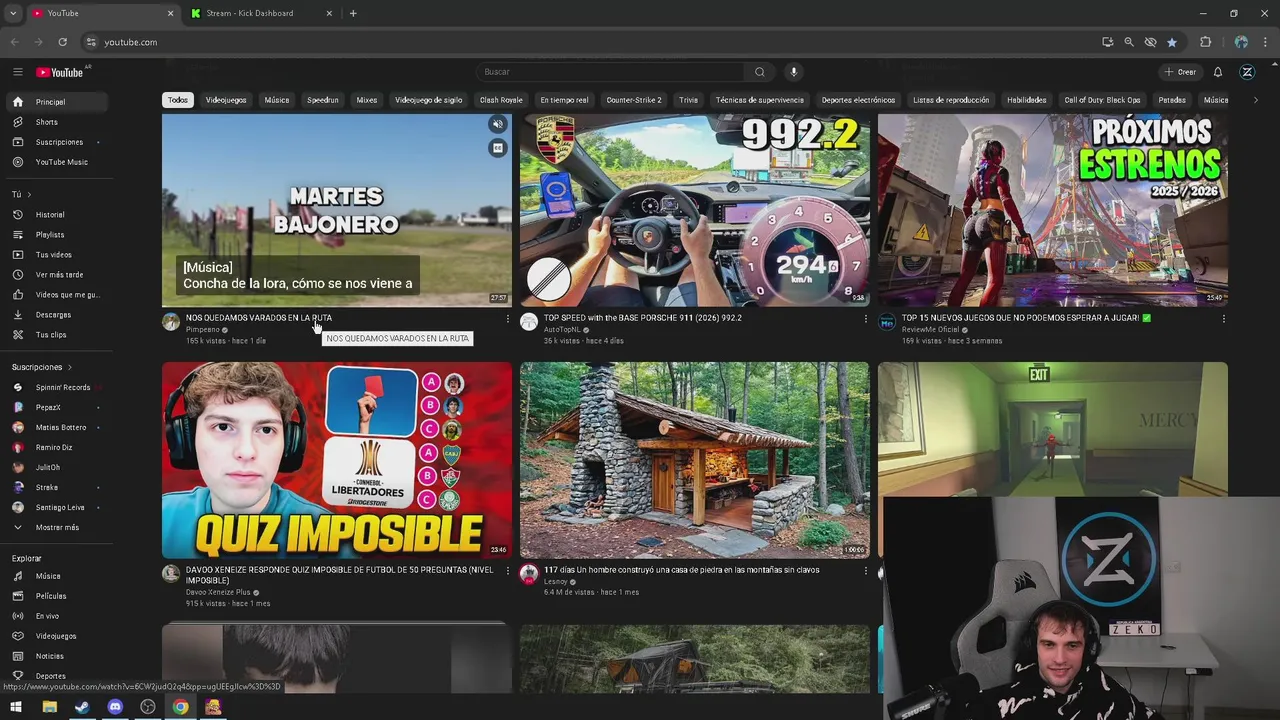Bookmark this page with the star icon

click(1172, 42)
